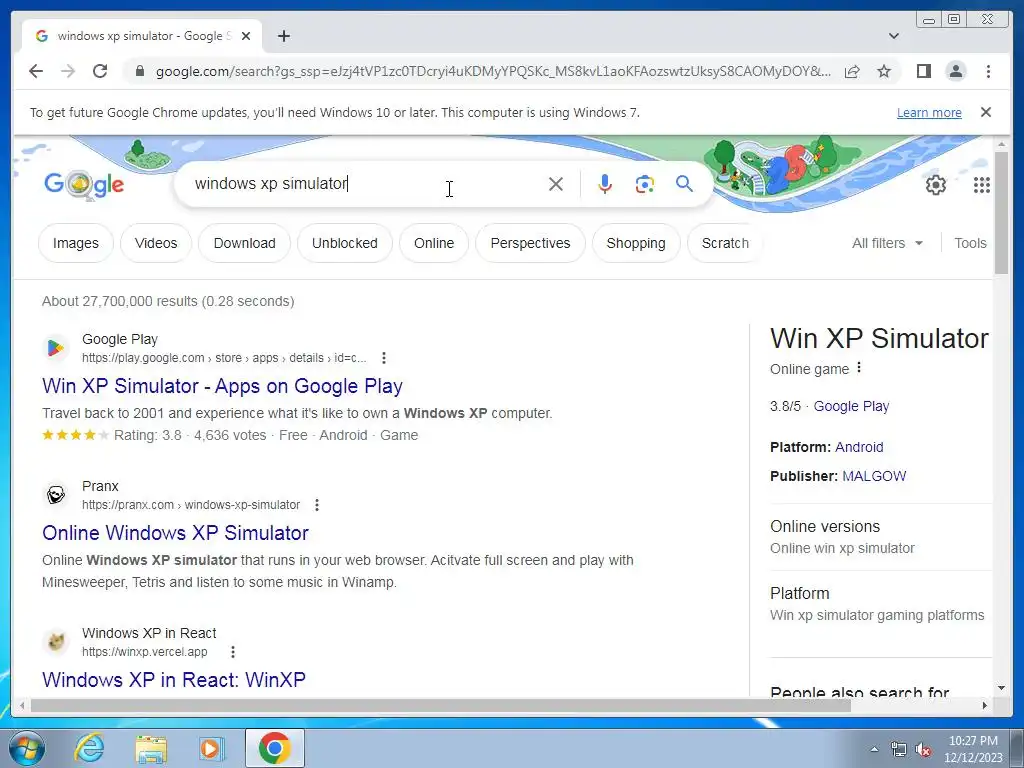The image size is (1024, 768).
Task: Open Online Windows XP Simulator link
Action: 175,533
